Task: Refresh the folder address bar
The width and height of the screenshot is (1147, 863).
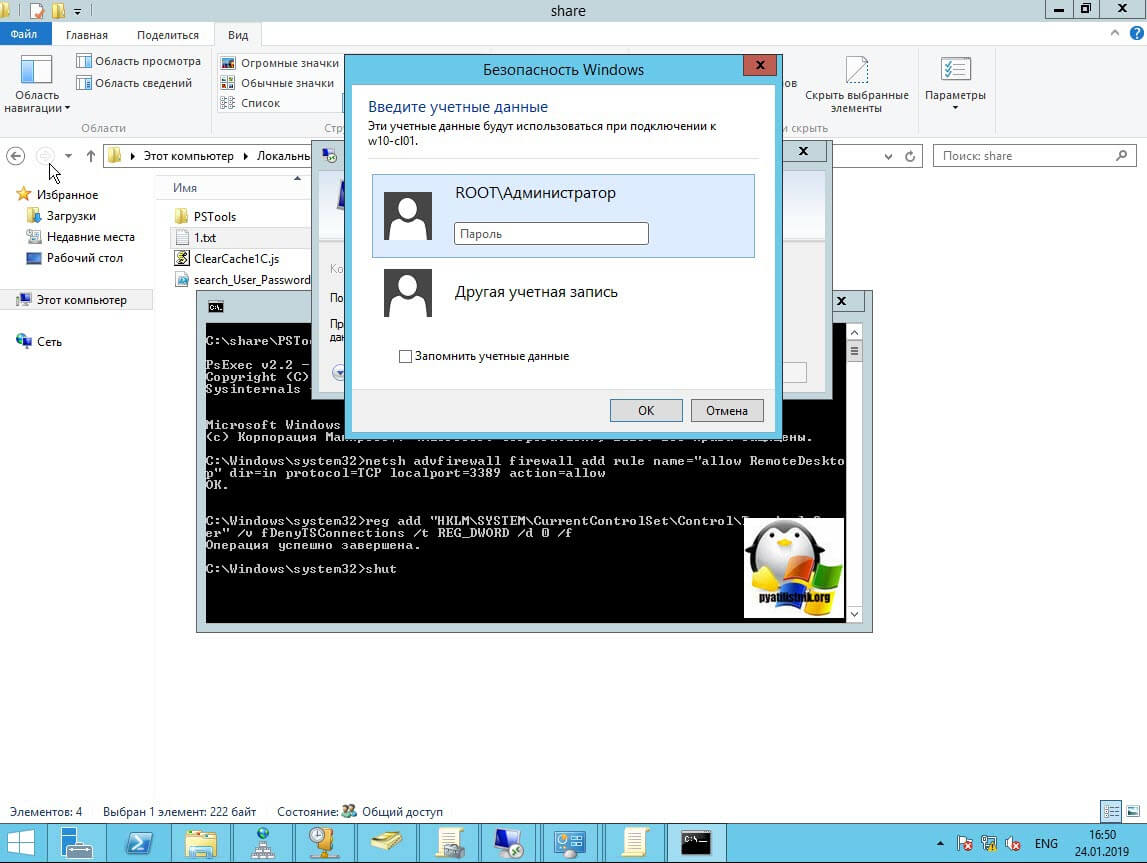Action: point(910,156)
